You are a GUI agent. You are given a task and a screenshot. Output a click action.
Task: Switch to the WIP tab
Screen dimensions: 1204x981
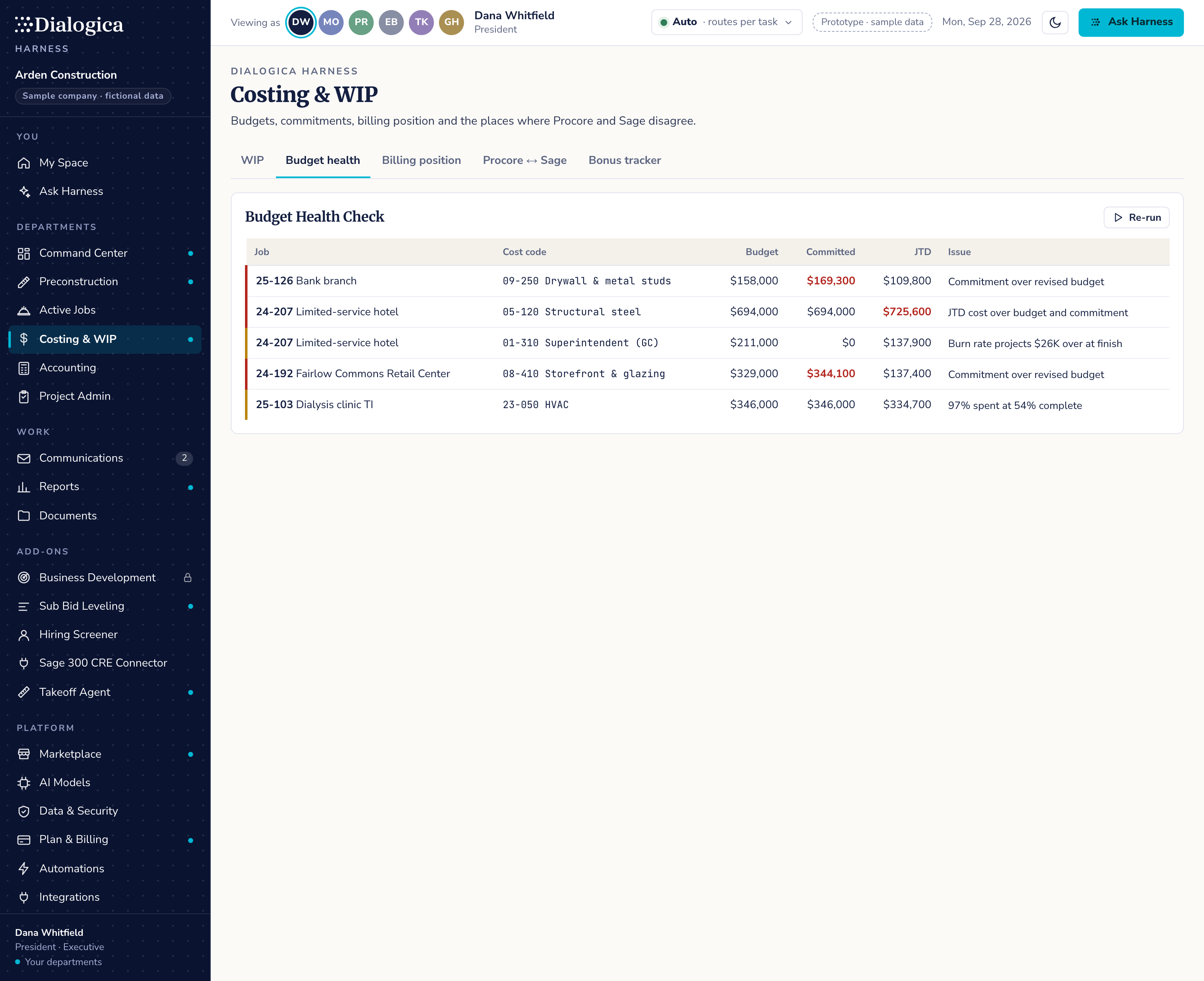pyautogui.click(x=253, y=161)
